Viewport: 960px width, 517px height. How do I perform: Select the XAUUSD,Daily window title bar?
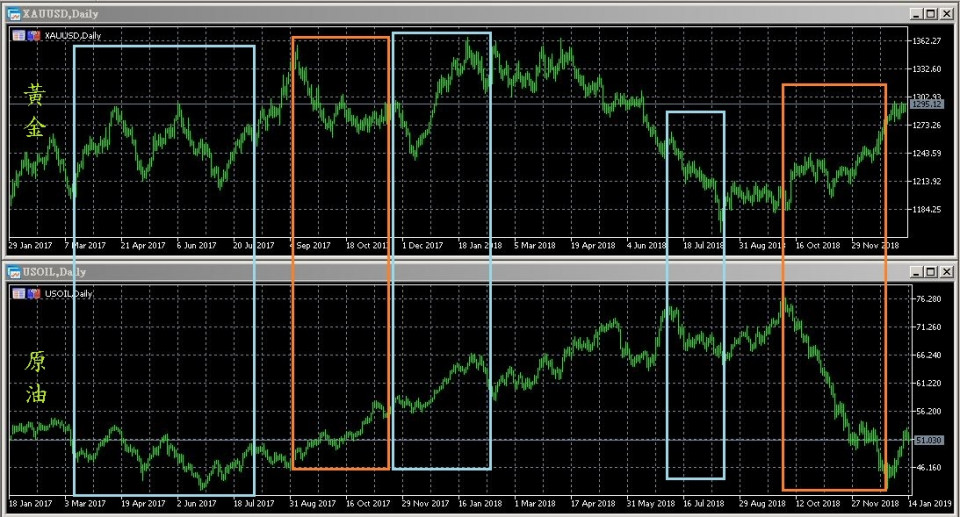(400, 14)
